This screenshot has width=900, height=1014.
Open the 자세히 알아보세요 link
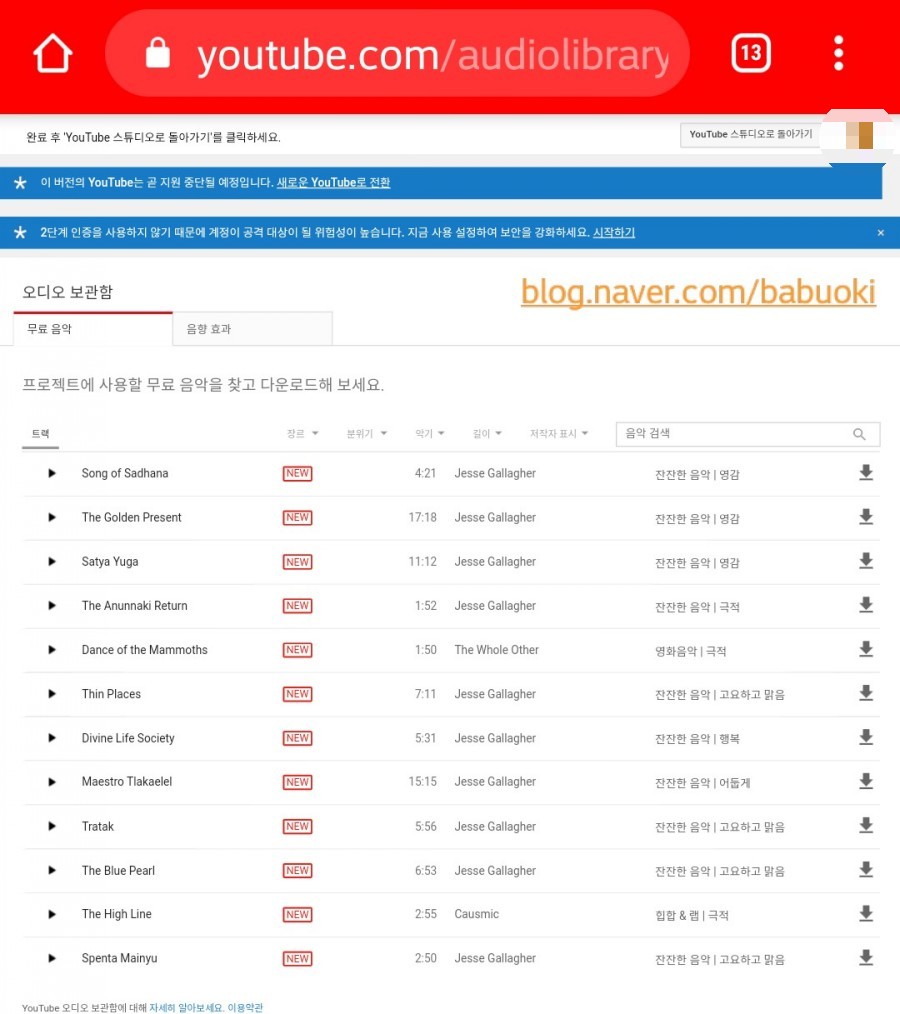[x=186, y=1008]
